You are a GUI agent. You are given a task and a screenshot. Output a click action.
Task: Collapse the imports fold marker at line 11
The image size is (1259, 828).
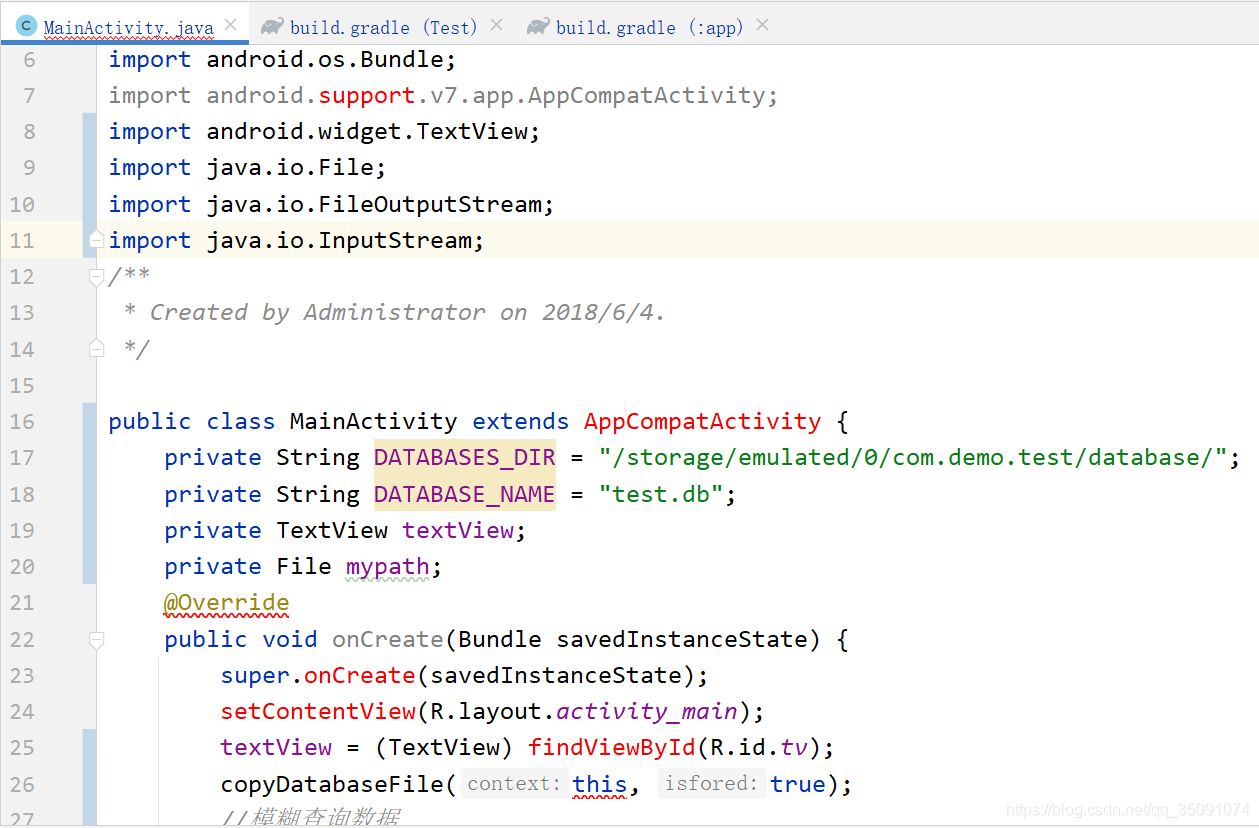click(x=96, y=240)
